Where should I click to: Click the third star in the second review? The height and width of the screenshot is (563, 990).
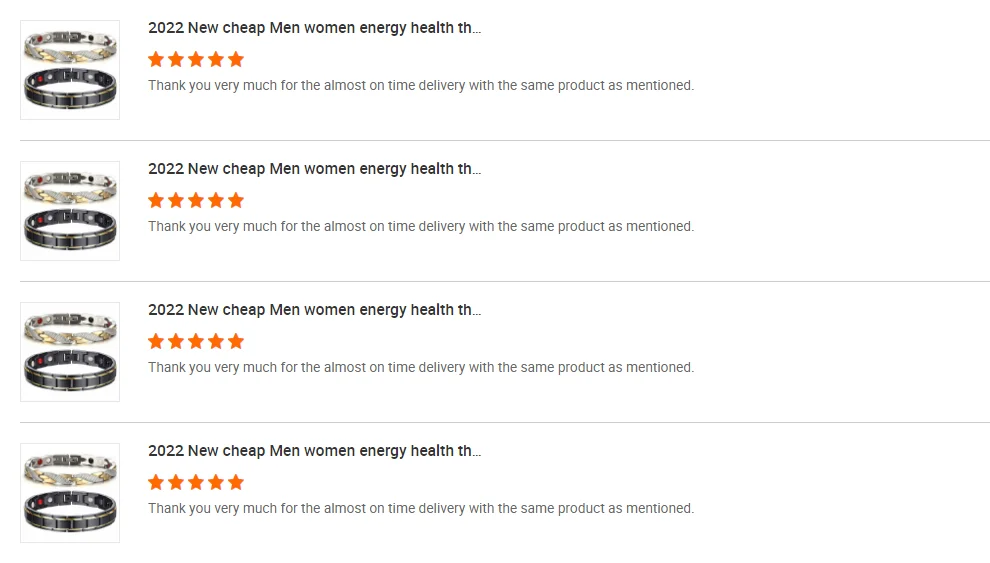click(x=196, y=200)
